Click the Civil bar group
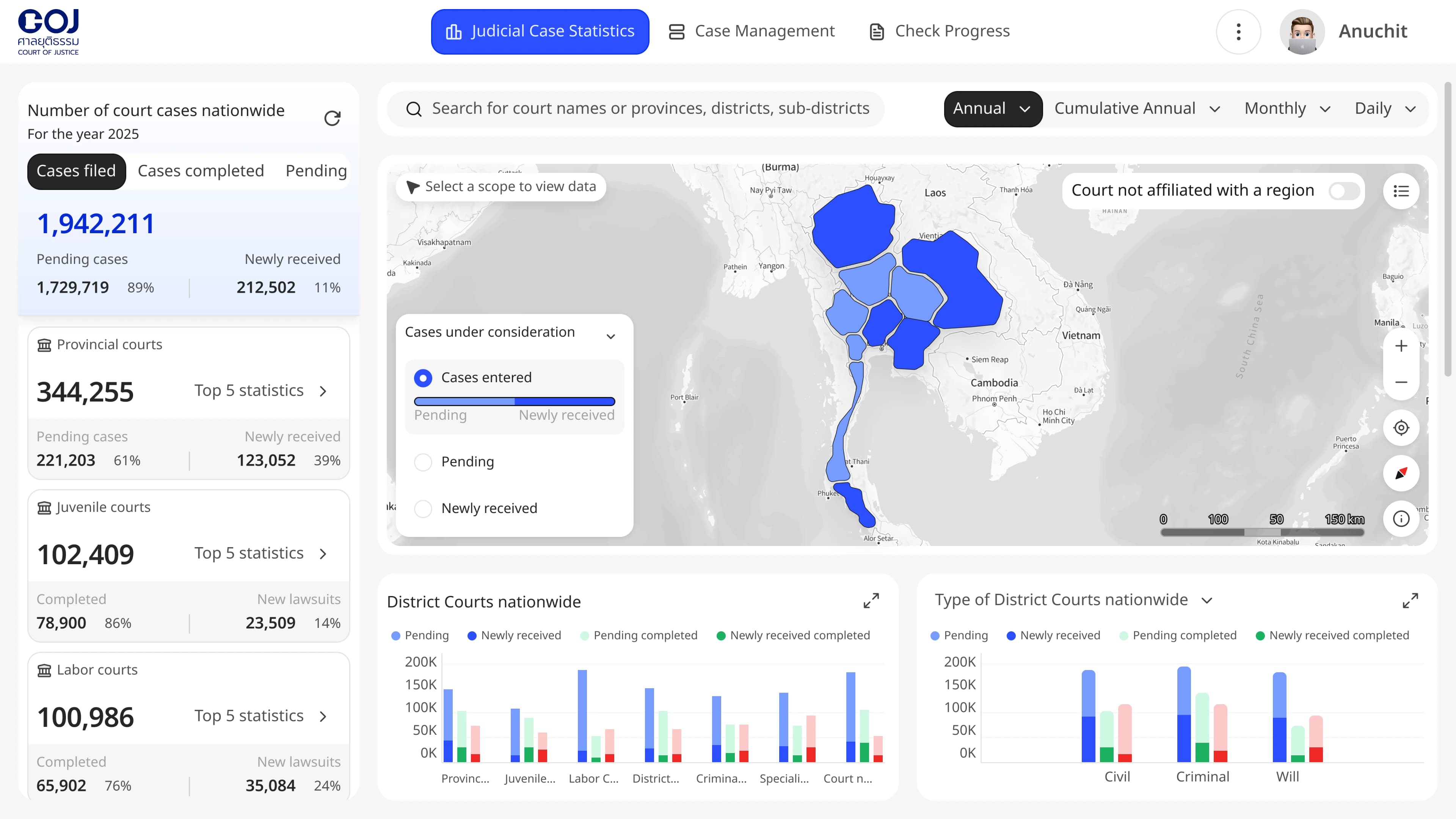Viewport: 1456px width, 819px height. point(1106,715)
